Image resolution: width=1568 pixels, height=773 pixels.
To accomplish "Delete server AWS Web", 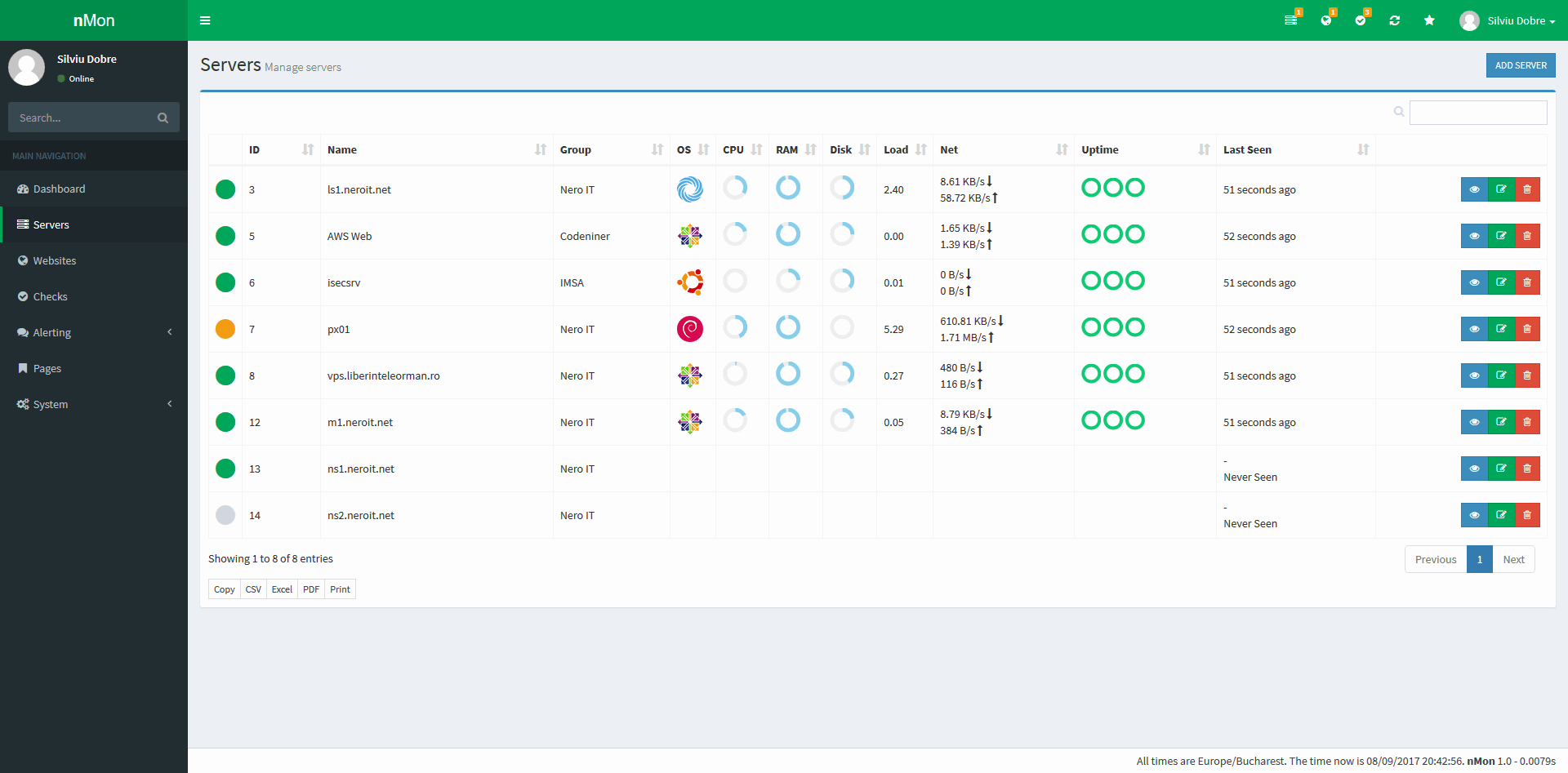I will 1527,236.
